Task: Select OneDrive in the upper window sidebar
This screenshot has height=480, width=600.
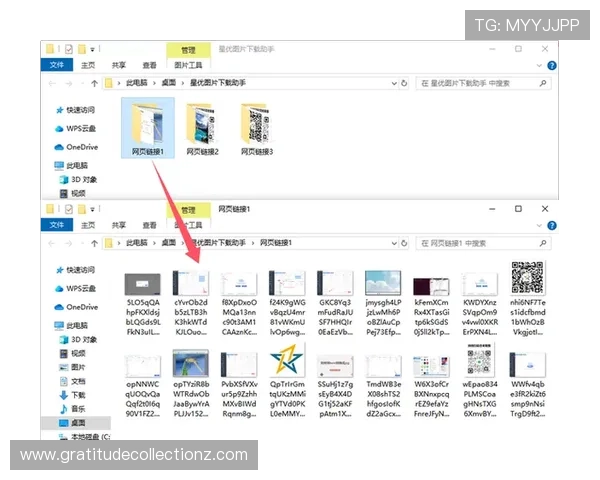Action: coord(76,147)
